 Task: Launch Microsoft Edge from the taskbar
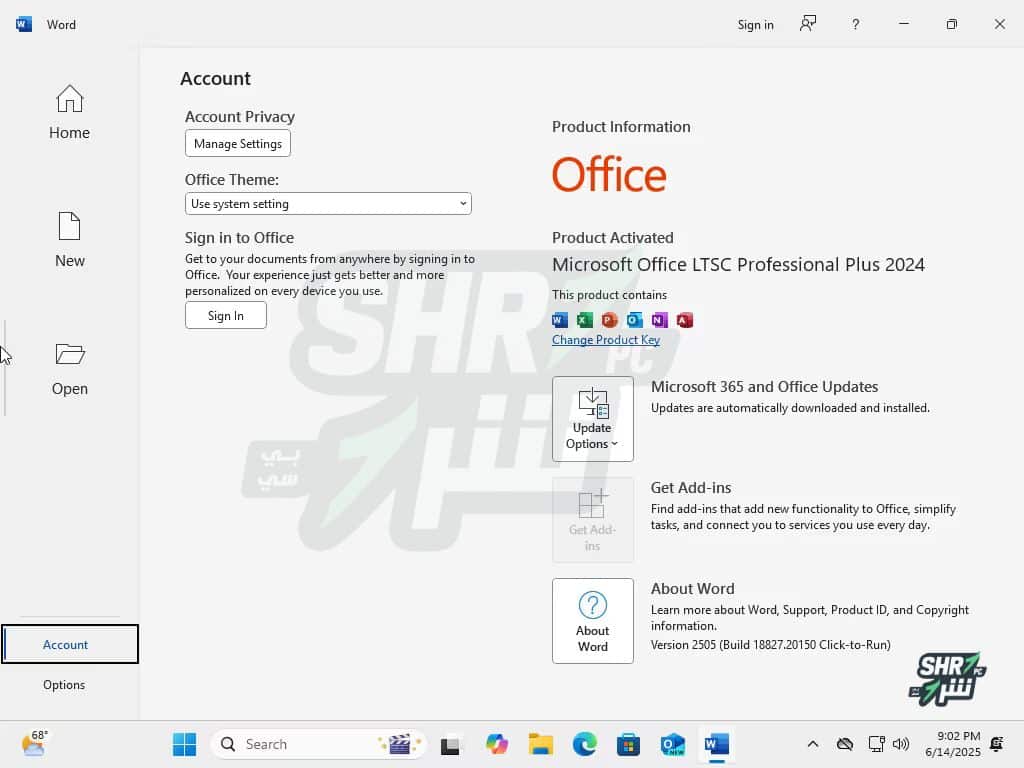pos(584,744)
